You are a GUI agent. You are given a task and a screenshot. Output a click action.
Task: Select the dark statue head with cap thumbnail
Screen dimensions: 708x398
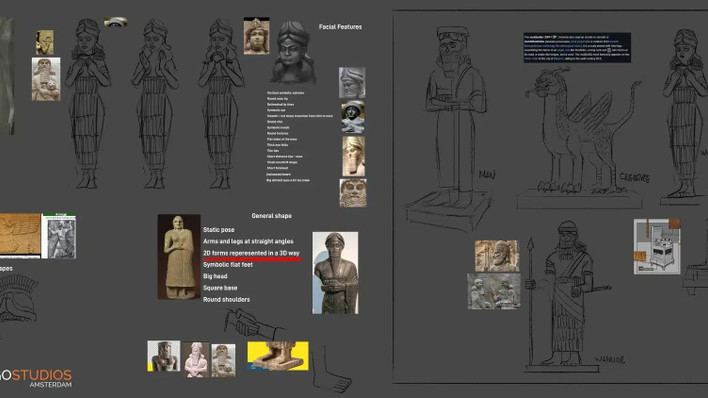pyautogui.click(x=353, y=117)
